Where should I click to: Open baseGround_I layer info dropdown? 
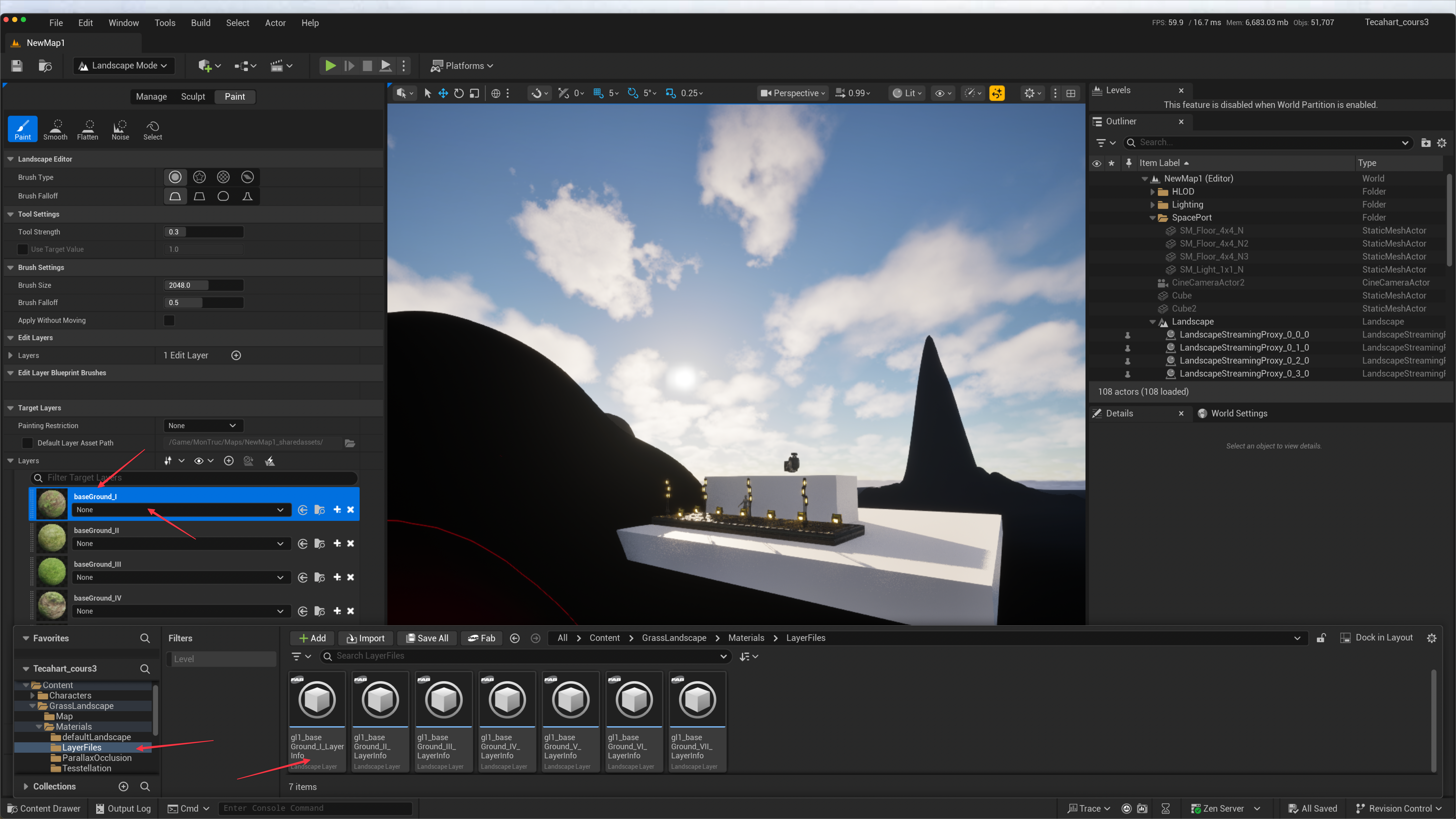point(181,510)
